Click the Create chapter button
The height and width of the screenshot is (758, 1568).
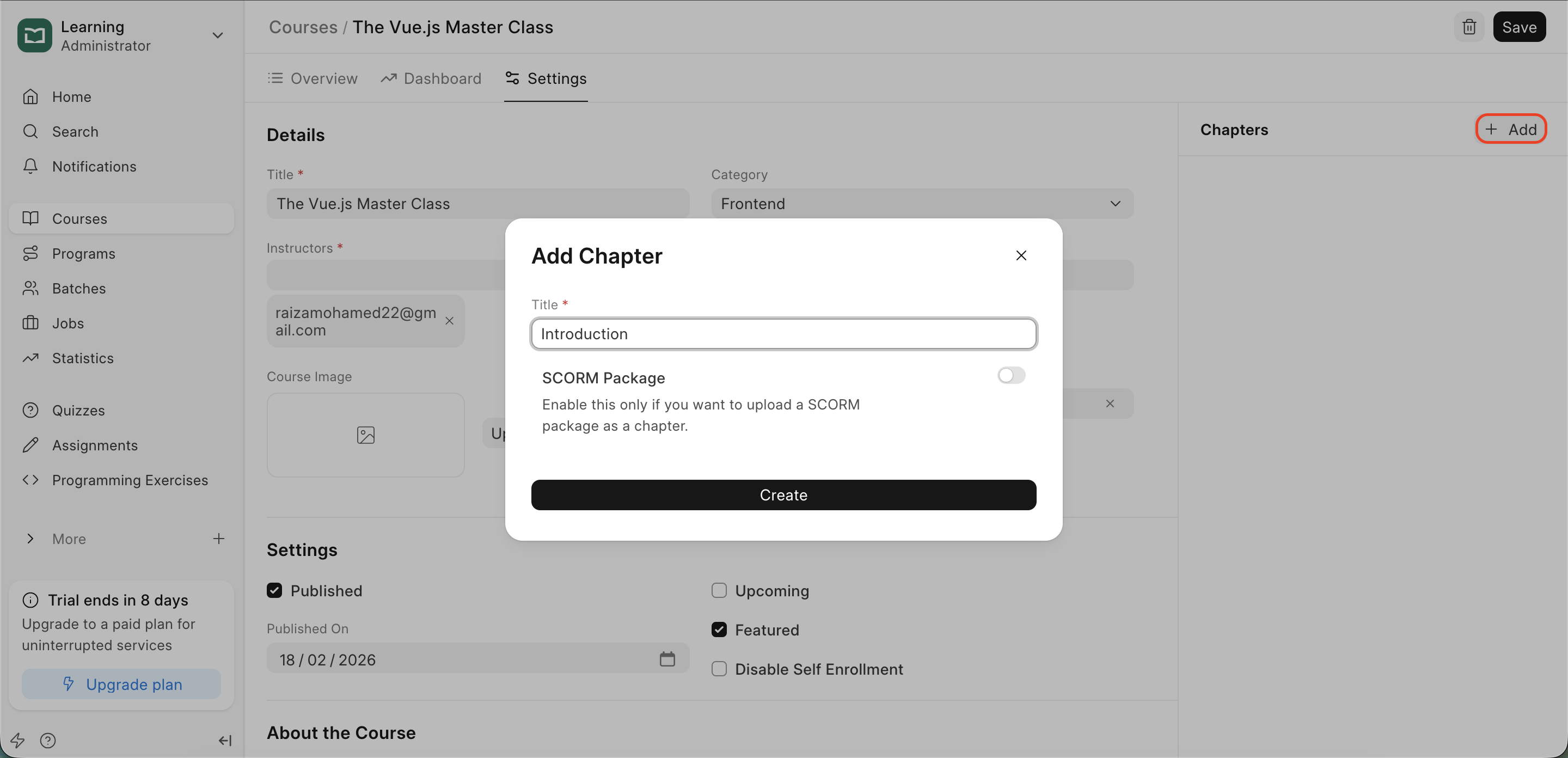click(783, 495)
